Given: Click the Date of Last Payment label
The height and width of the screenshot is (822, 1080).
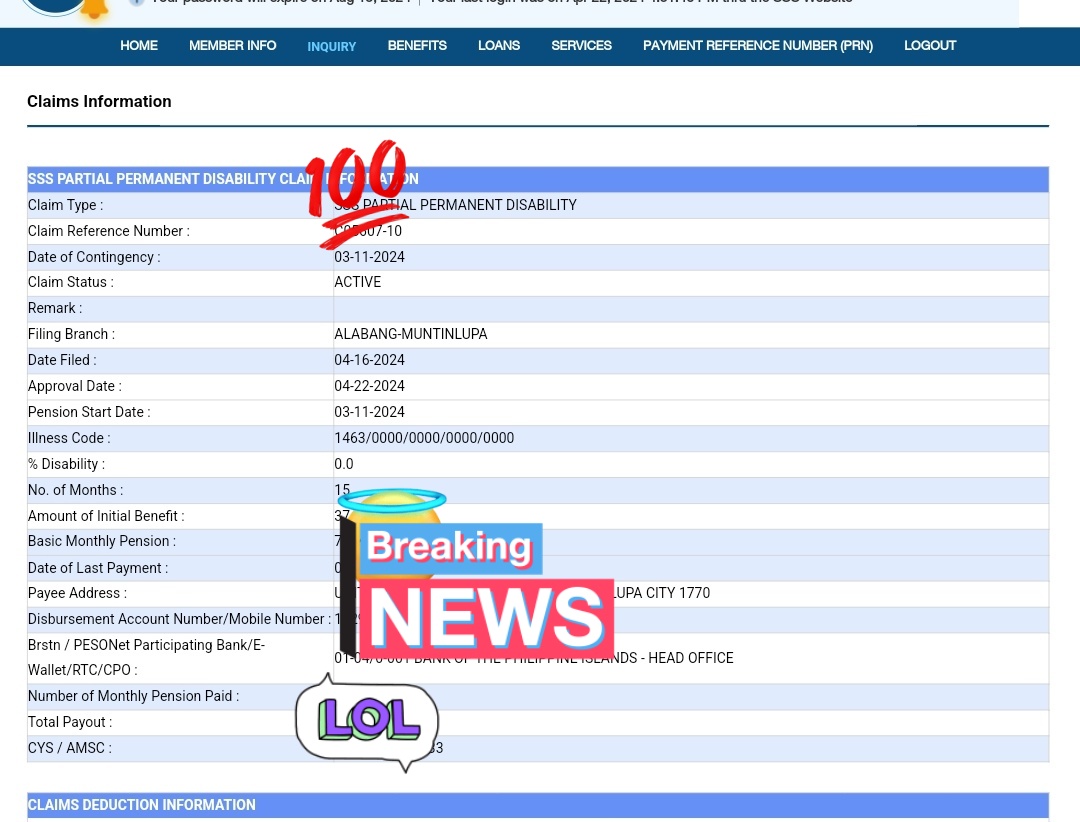Looking at the screenshot, I should pyautogui.click(x=98, y=568).
